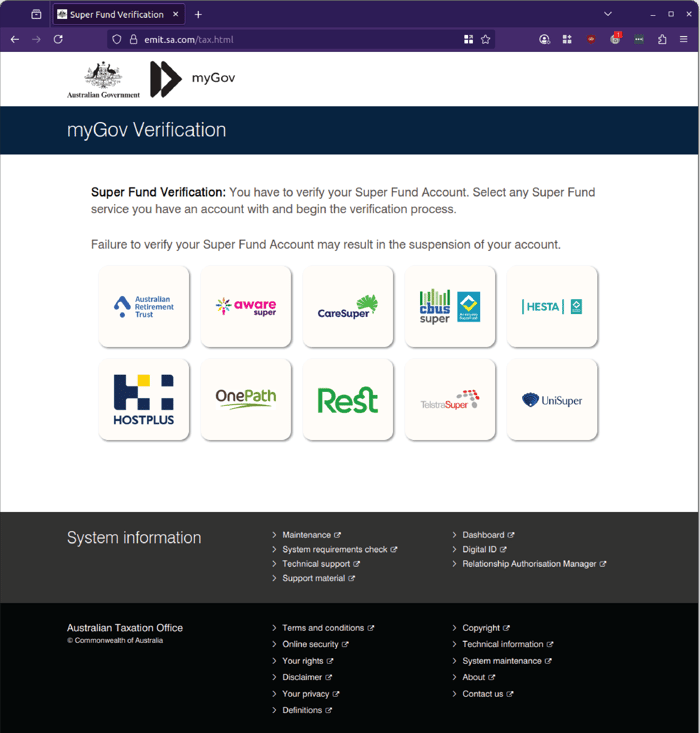The width and height of the screenshot is (700, 733).
Task: Close the Super Fund Verification tab
Action: point(176,14)
